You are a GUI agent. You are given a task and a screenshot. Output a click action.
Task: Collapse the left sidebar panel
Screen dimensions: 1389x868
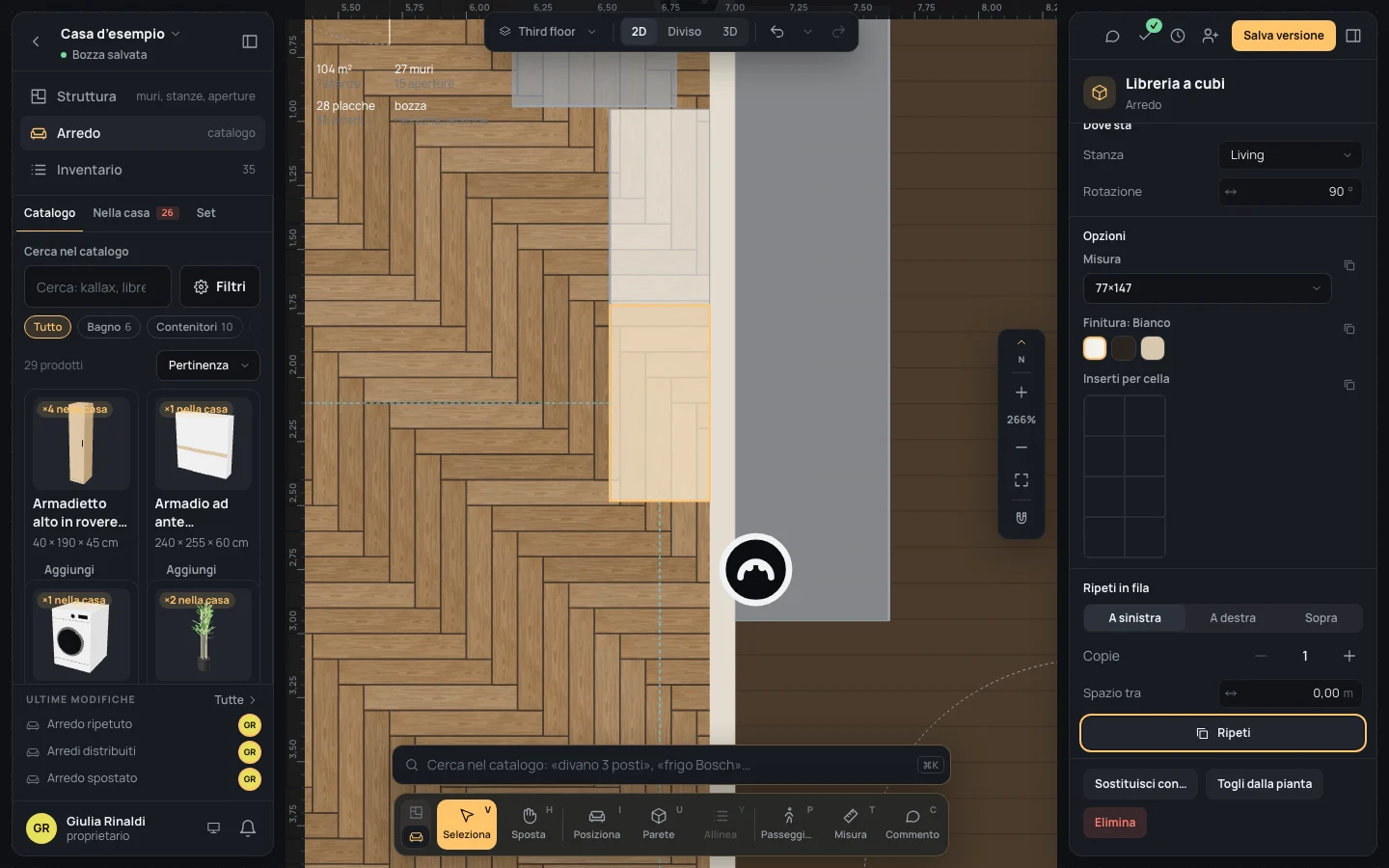[250, 41]
